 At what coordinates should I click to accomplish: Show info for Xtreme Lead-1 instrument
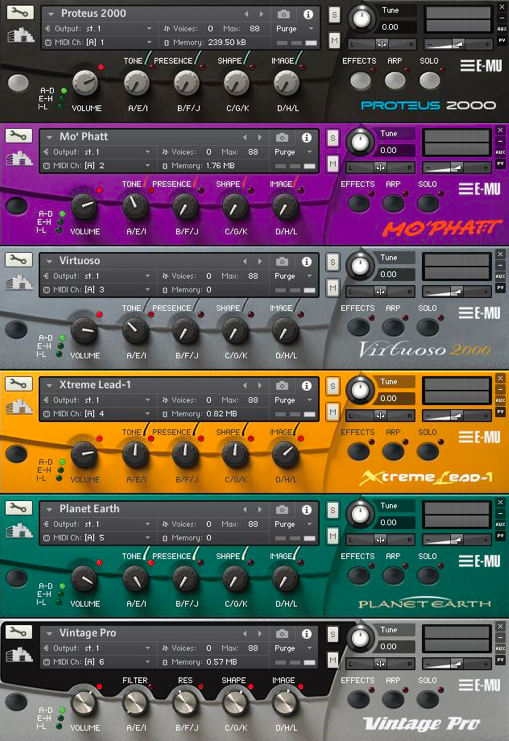307,386
